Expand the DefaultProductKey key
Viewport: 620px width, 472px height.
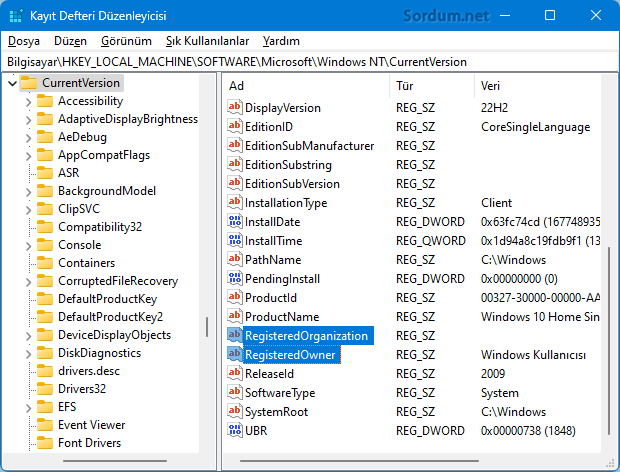point(28,299)
